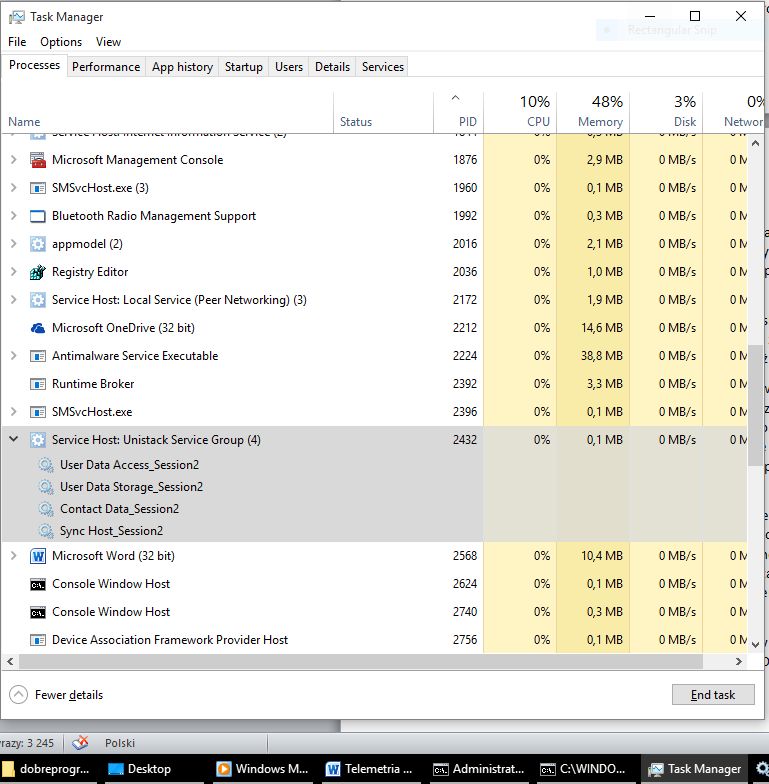This screenshot has height=784, width=769.
Task: Open the View menu
Action: (x=108, y=42)
